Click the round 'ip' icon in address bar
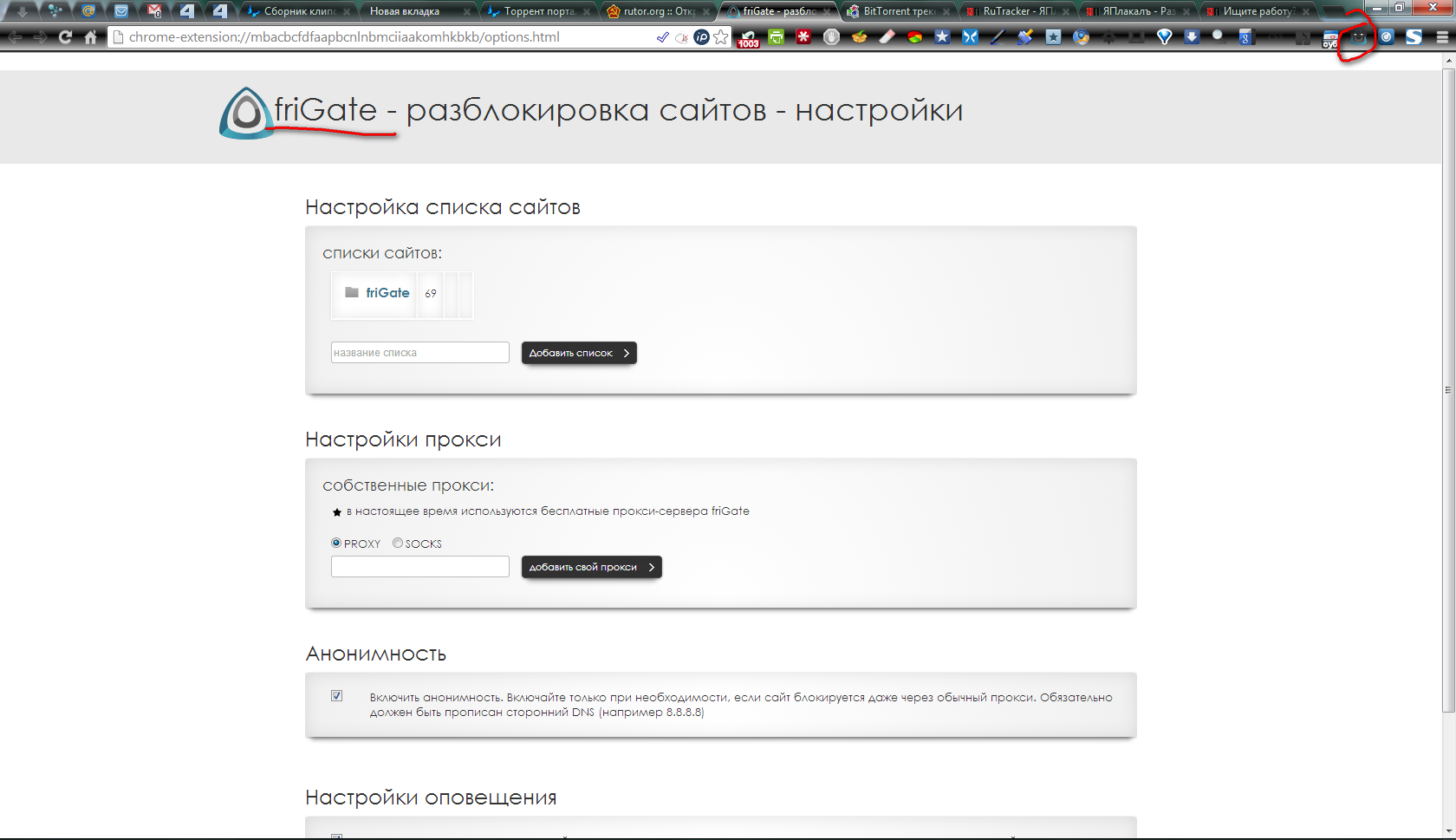This screenshot has width=1456, height=840. (702, 37)
